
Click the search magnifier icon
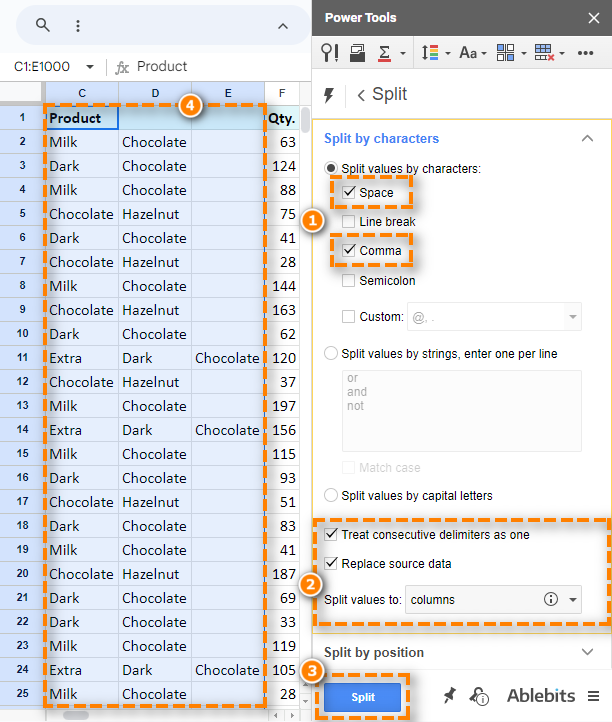click(x=42, y=25)
